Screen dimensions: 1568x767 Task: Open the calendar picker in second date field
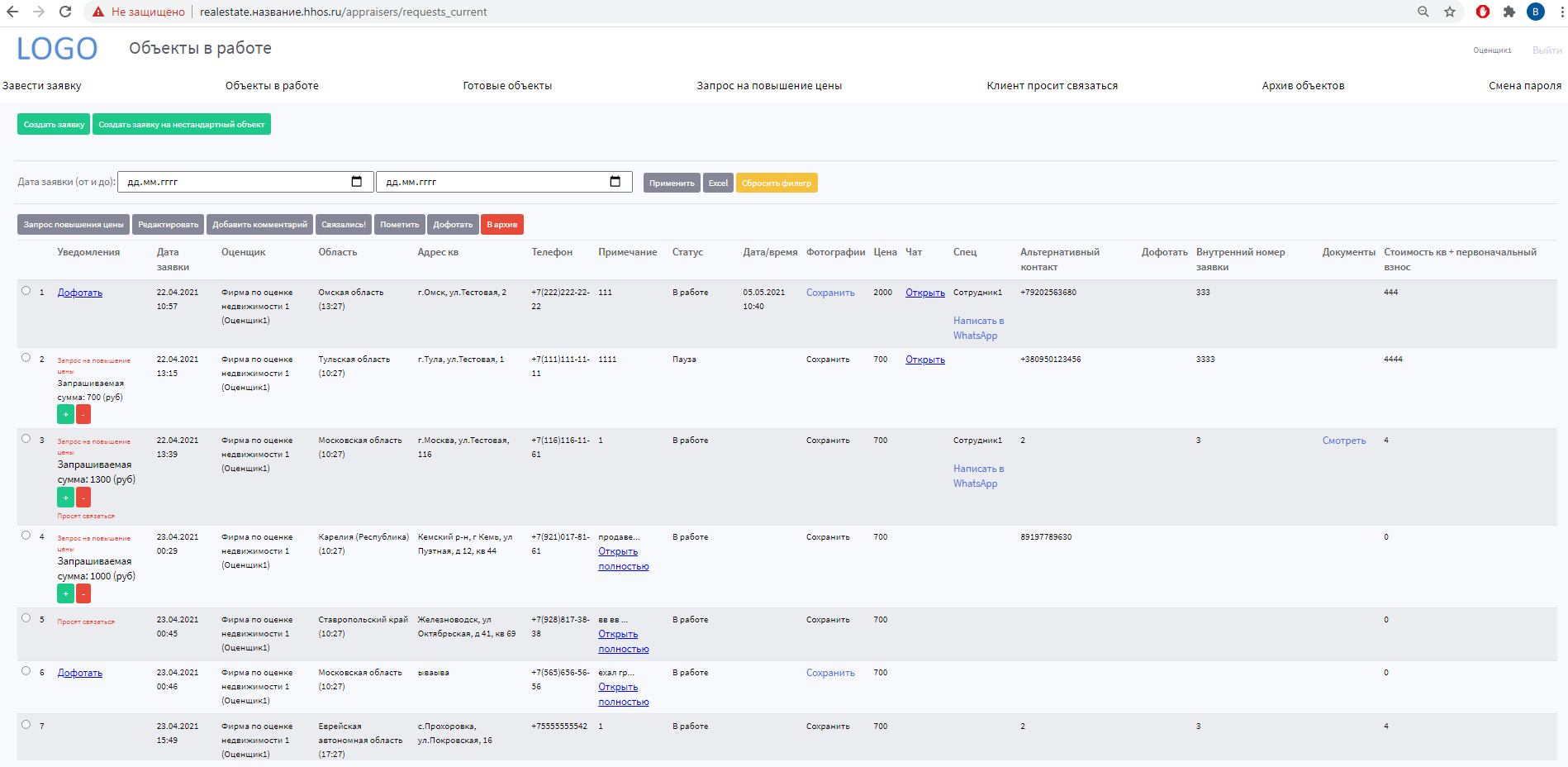click(x=615, y=182)
